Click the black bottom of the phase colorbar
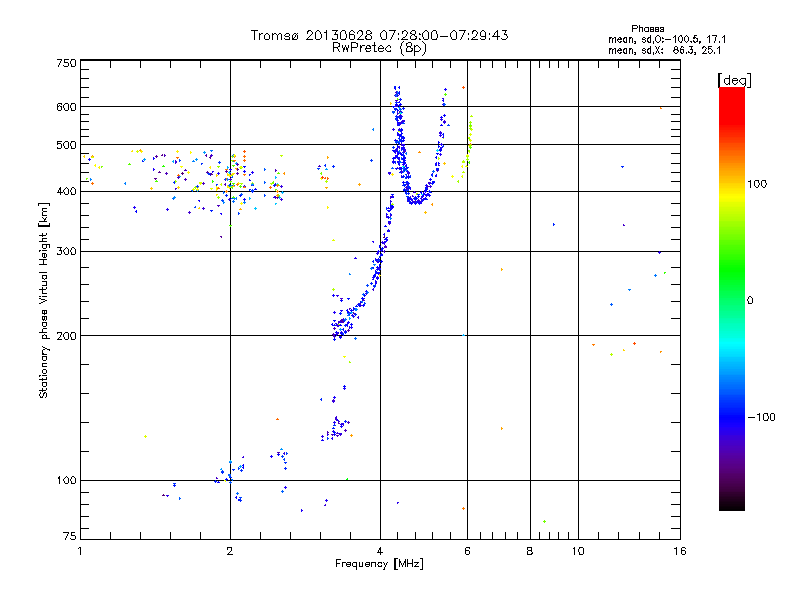800x600 pixels. point(732,504)
